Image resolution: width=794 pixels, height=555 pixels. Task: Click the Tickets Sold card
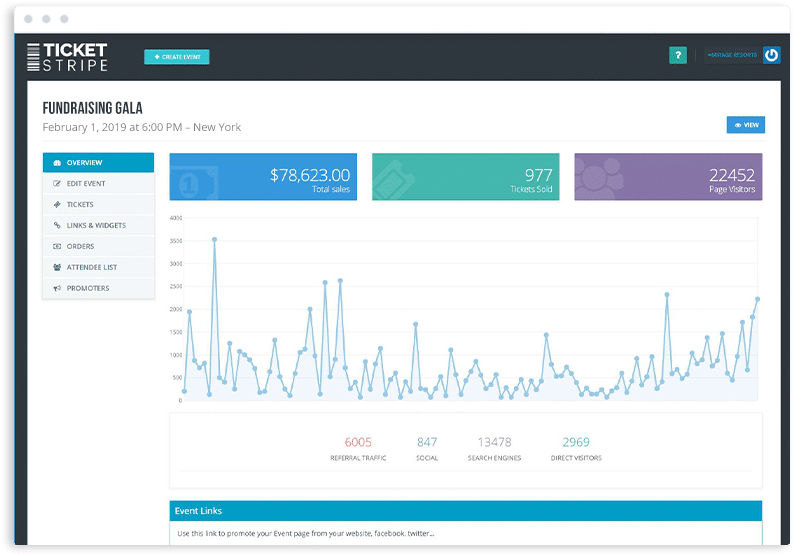click(x=466, y=177)
